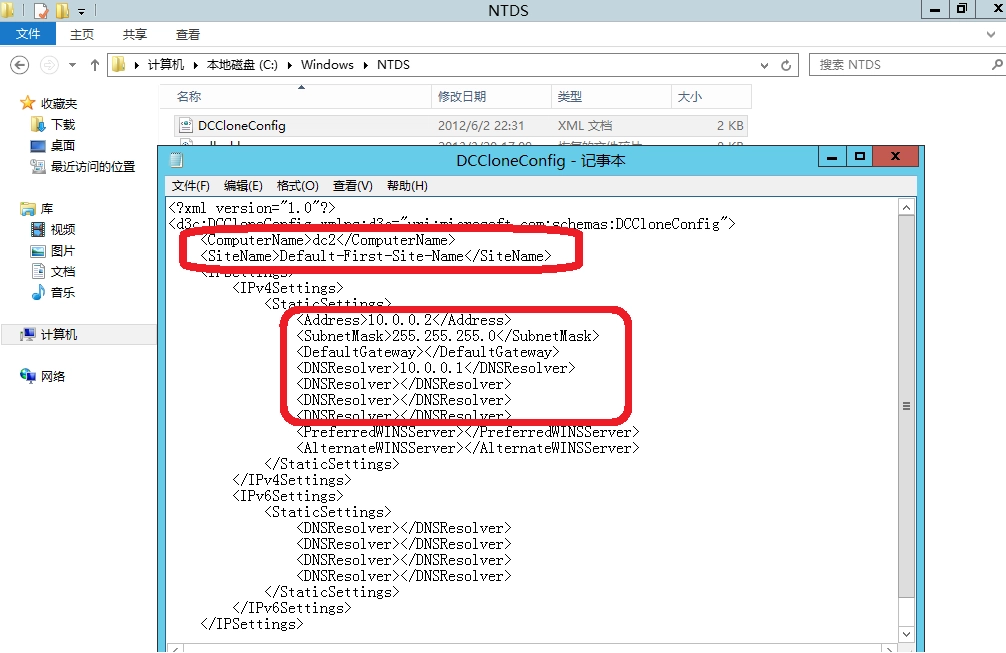Image resolution: width=1006 pixels, height=653 pixels.
Task: Click the Notepad vertical scrollbar thumb
Action: (x=906, y=406)
